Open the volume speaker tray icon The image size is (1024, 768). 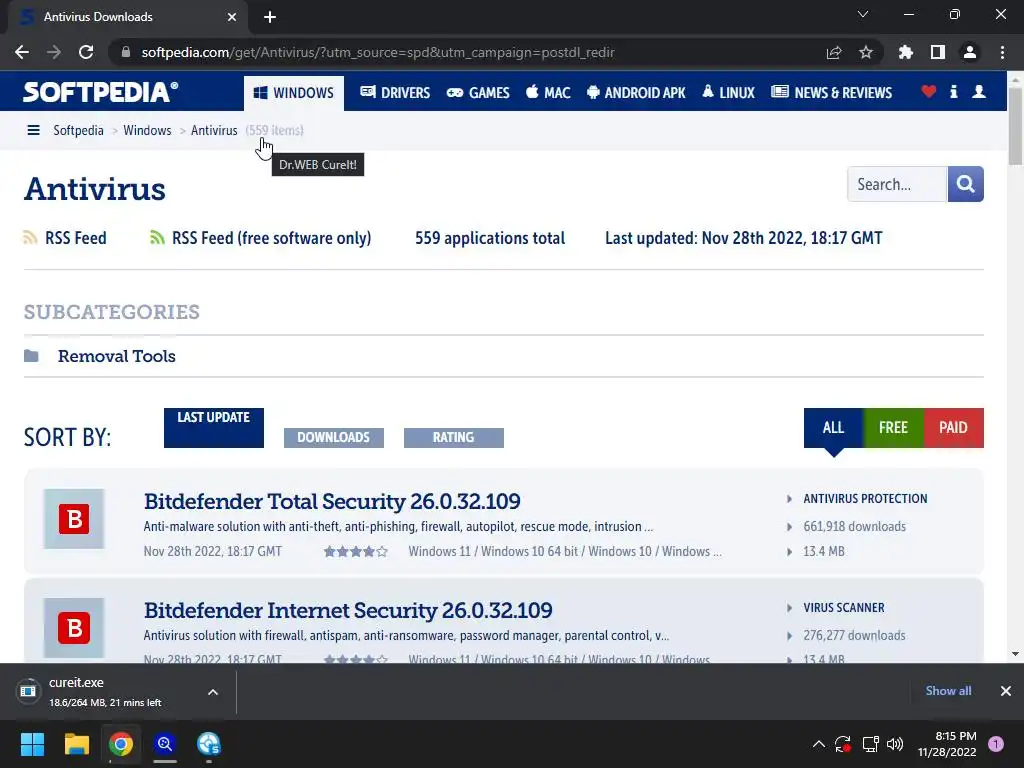coord(895,744)
